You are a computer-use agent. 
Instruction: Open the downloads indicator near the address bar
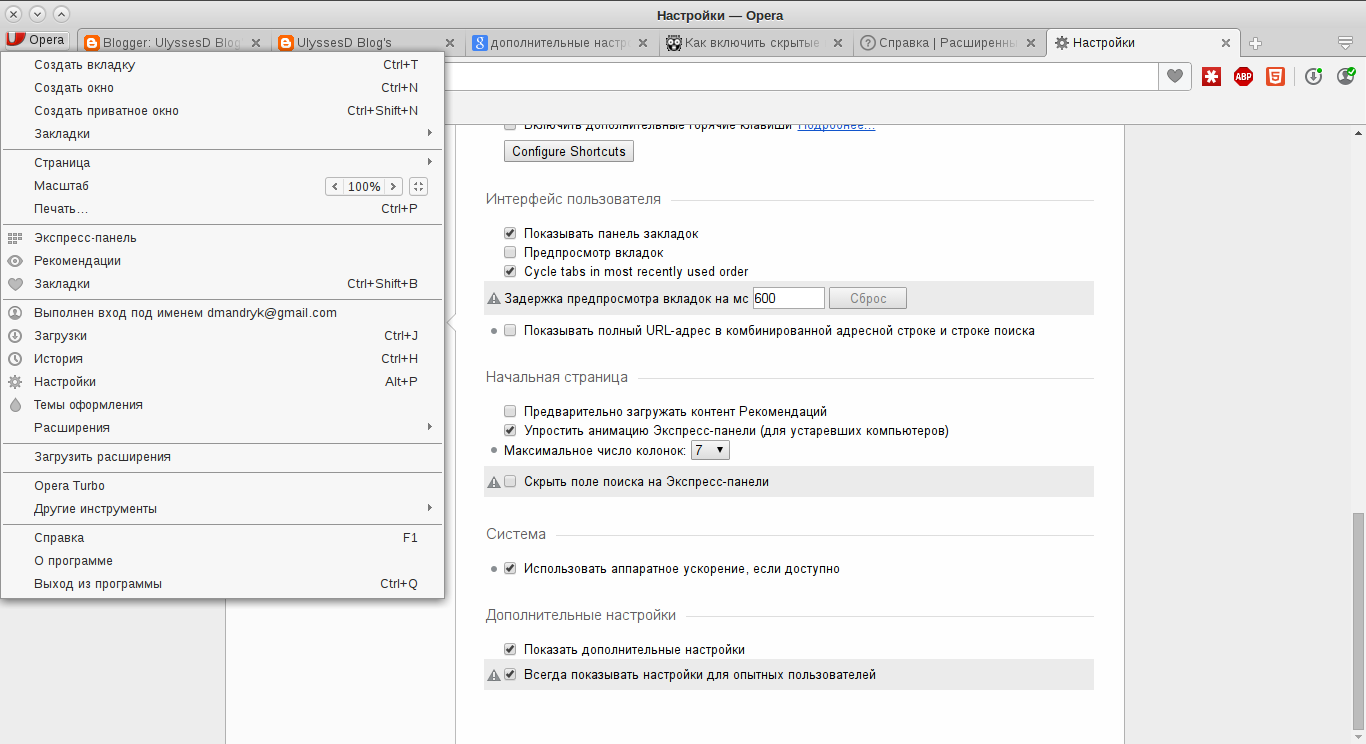[1313, 76]
